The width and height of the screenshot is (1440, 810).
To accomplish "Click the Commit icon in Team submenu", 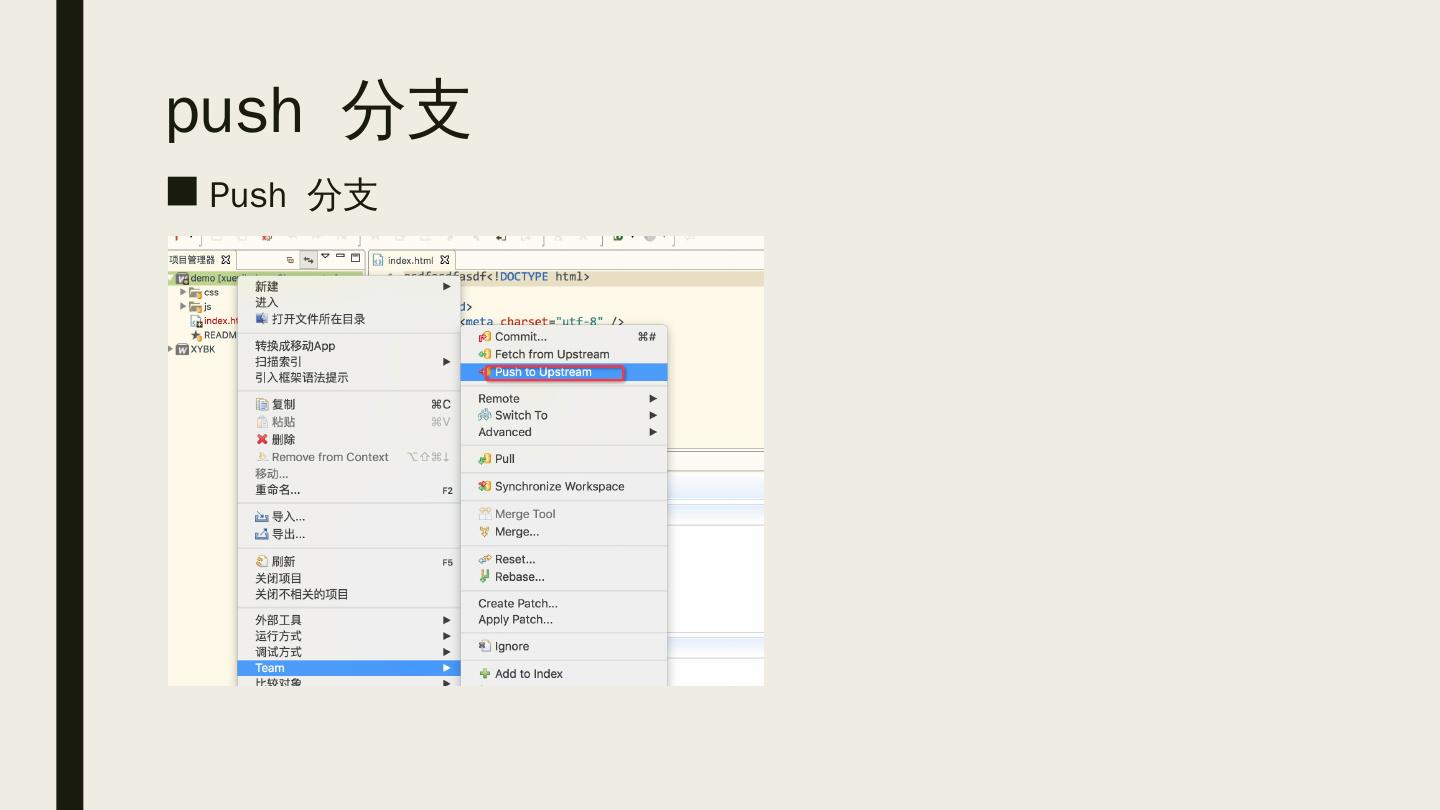I will point(485,337).
